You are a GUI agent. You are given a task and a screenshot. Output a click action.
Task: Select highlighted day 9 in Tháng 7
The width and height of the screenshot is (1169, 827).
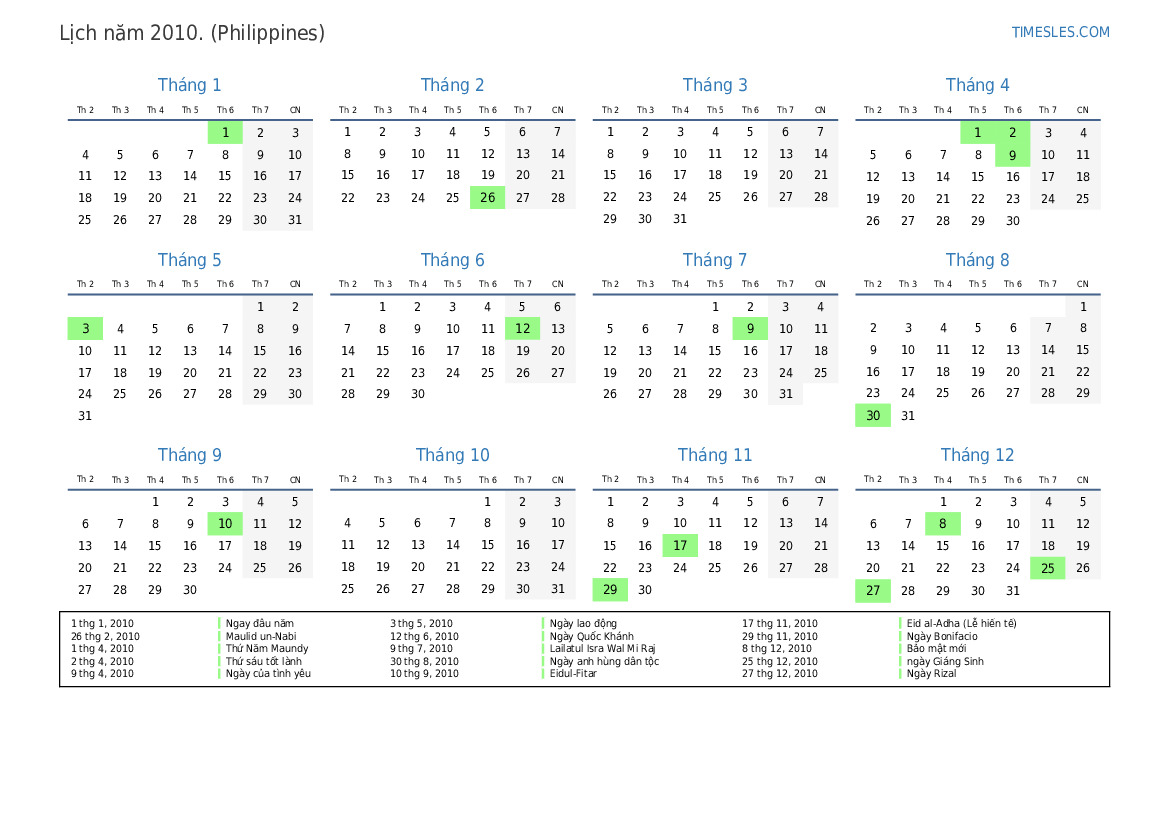point(750,328)
